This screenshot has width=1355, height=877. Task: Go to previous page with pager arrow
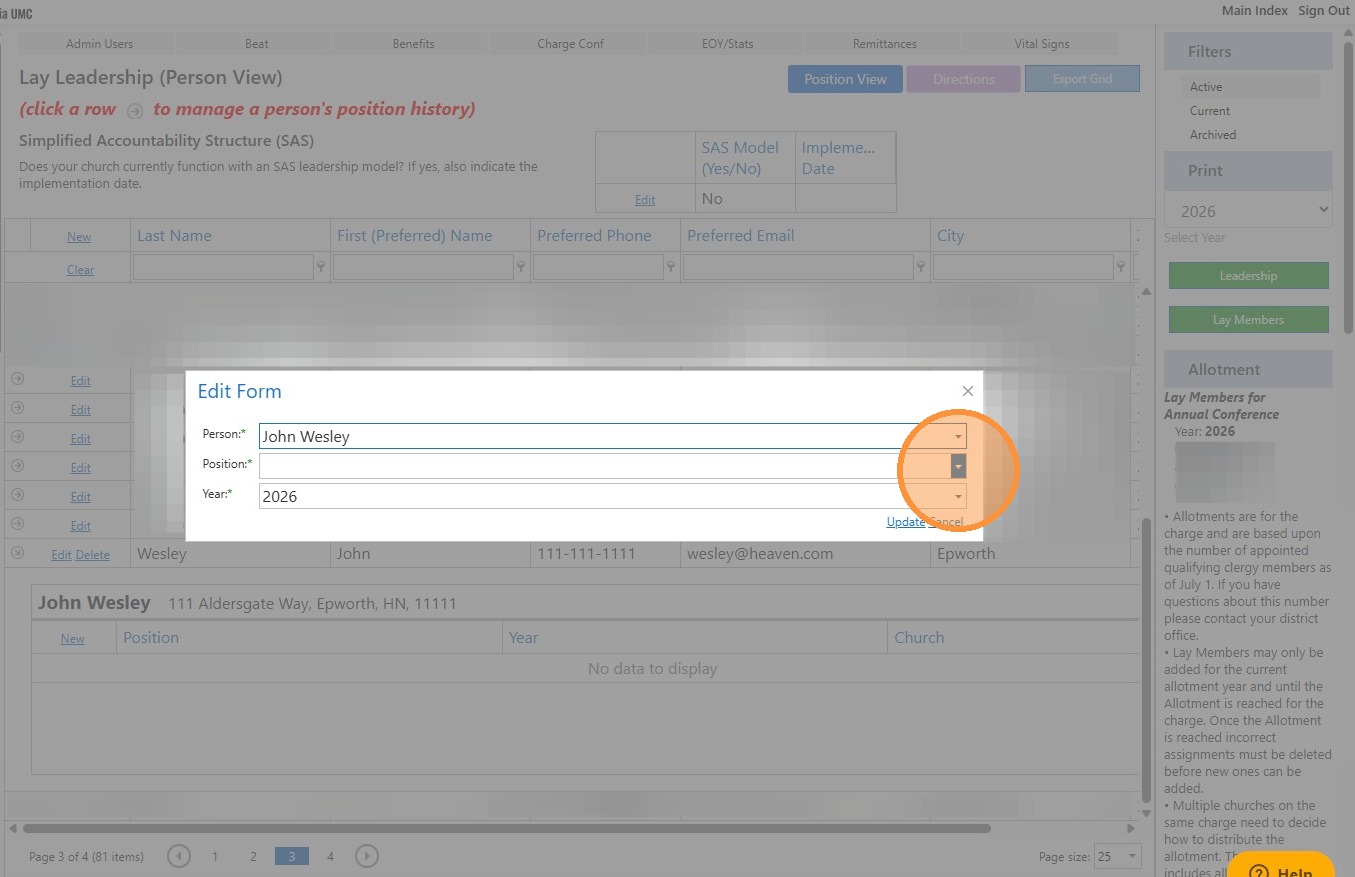click(x=179, y=856)
